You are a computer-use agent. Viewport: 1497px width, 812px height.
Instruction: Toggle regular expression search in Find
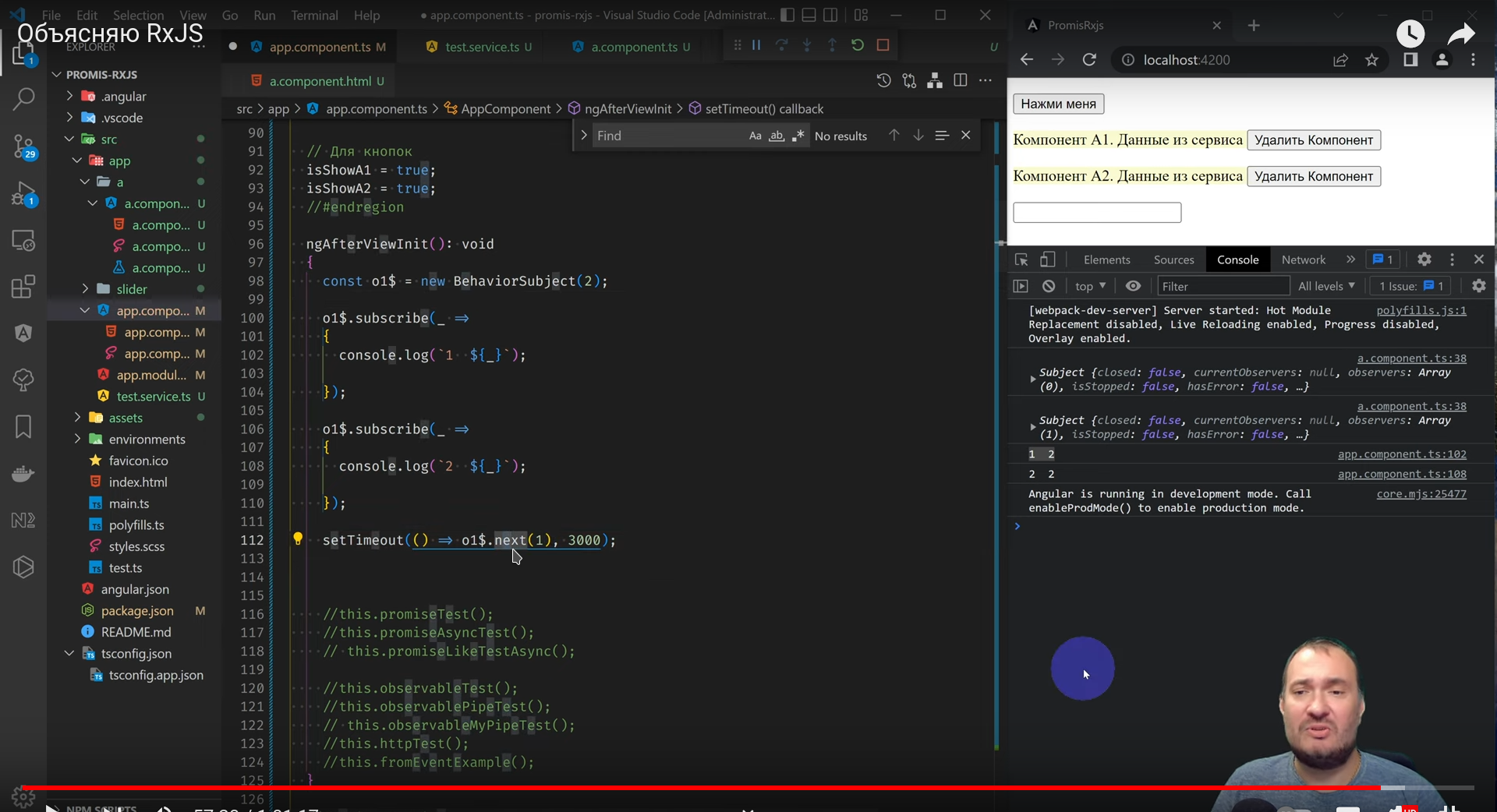(798, 136)
